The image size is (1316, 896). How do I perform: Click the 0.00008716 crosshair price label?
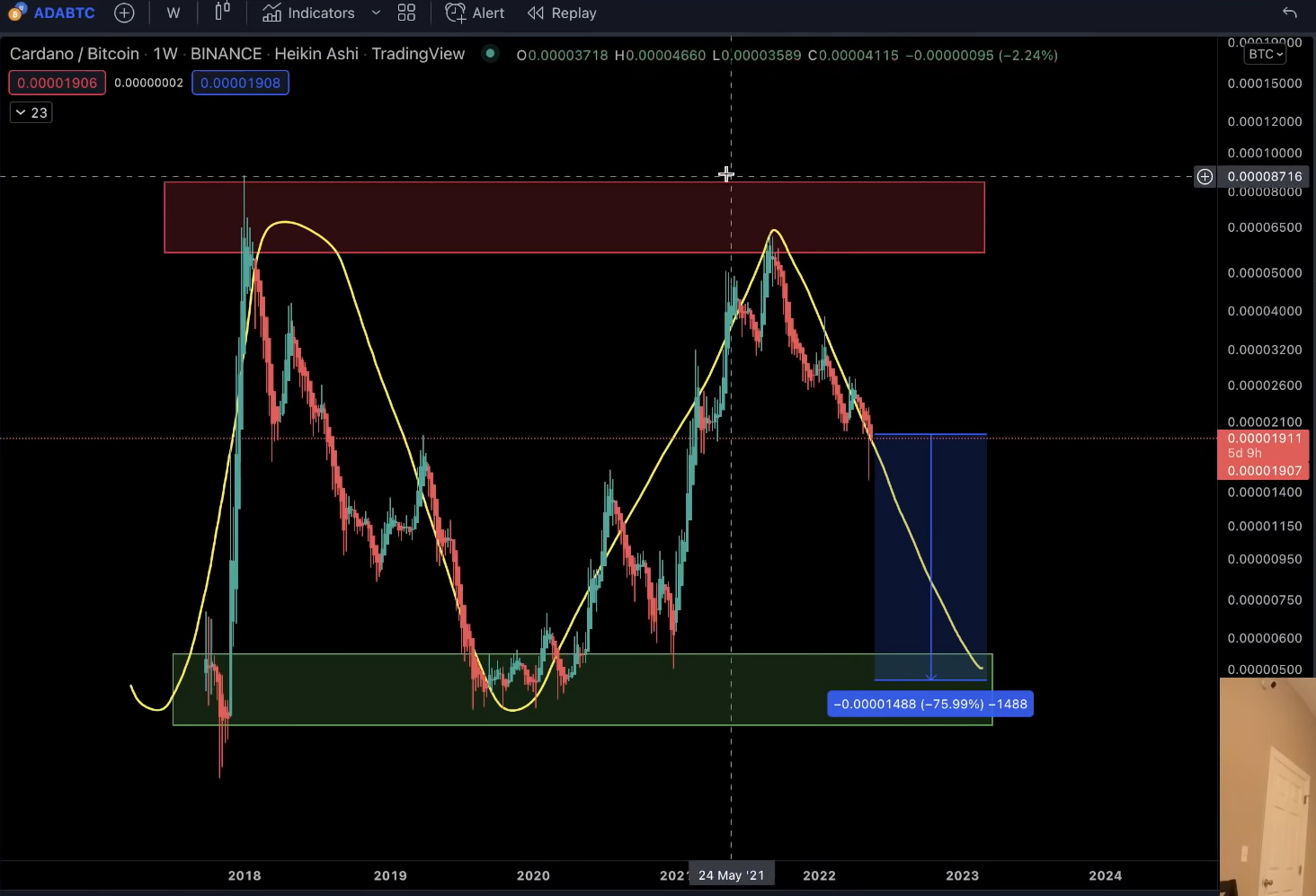point(1265,176)
